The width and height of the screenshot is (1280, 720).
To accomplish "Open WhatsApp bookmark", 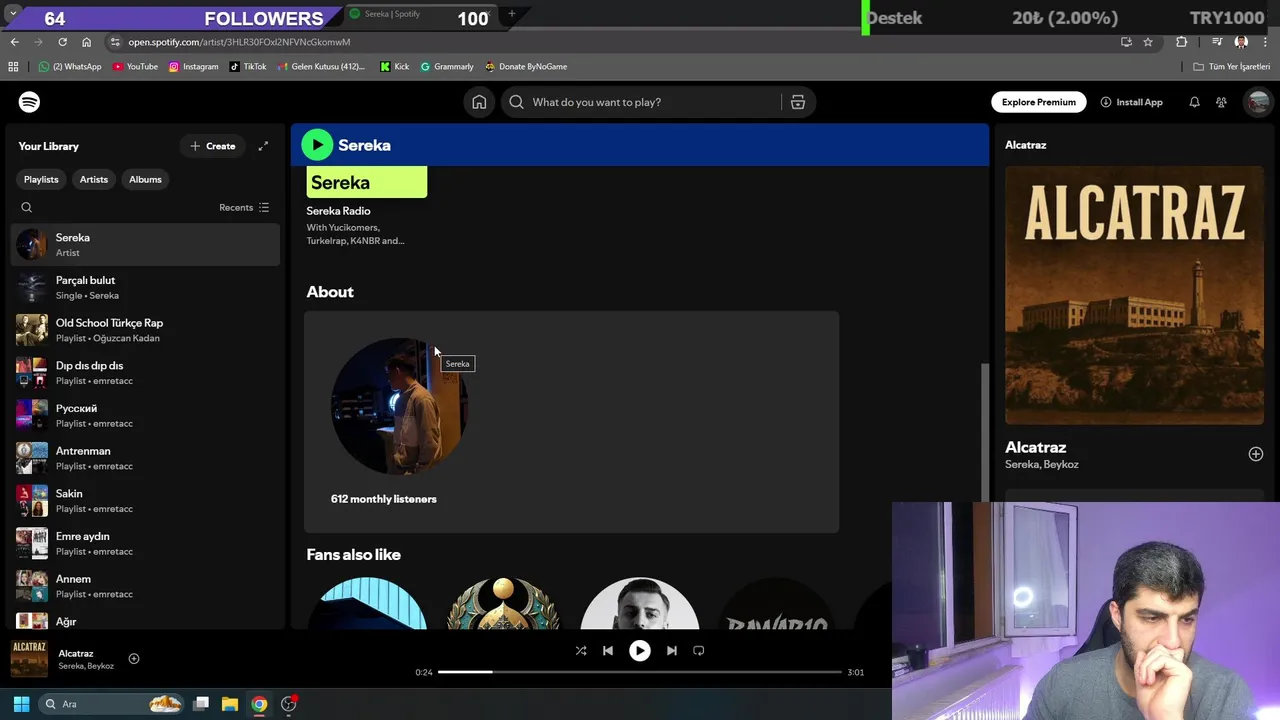I will [x=70, y=67].
